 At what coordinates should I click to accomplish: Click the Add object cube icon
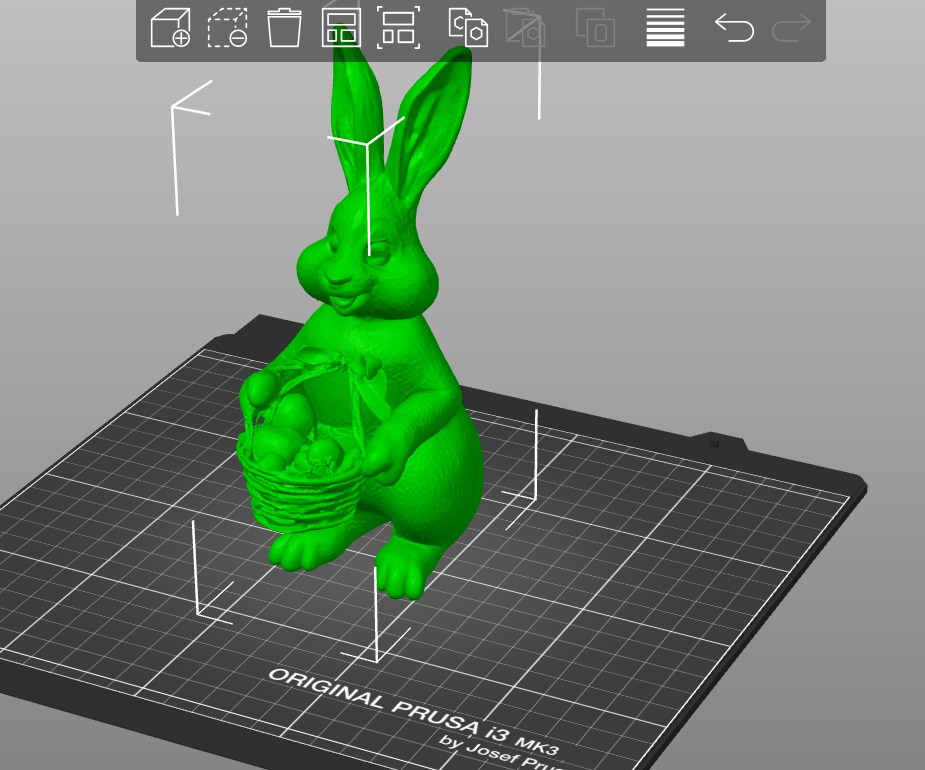click(170, 27)
